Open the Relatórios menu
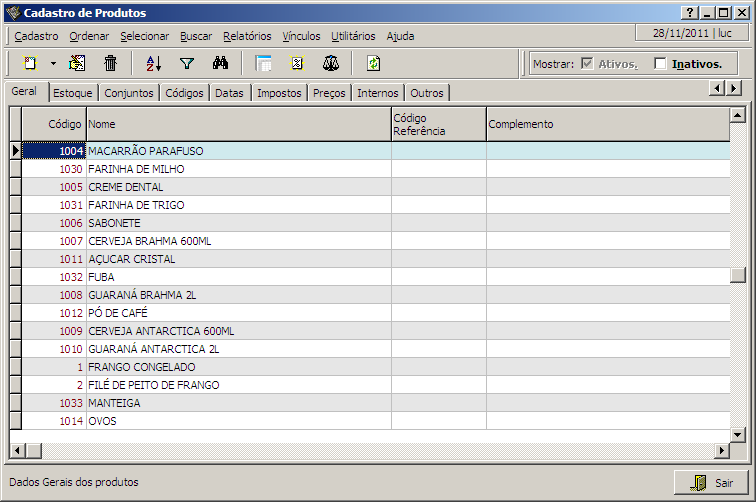 247,36
